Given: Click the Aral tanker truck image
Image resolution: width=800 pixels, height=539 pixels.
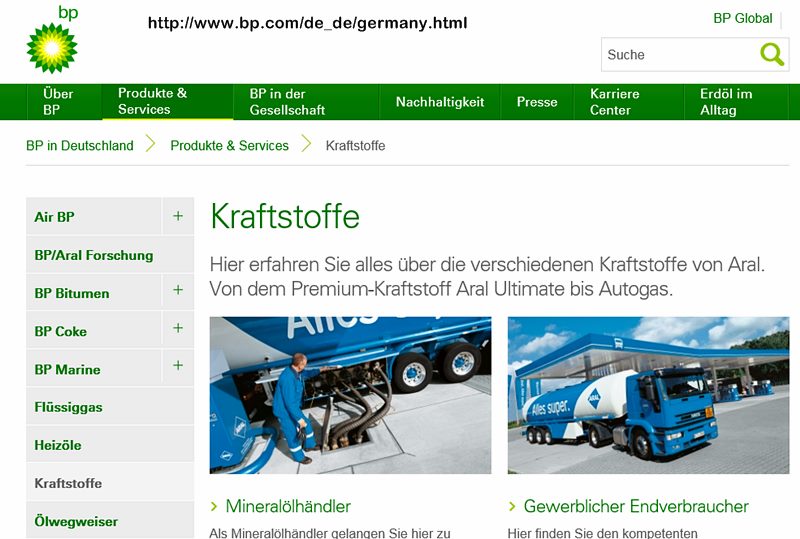Looking at the screenshot, I should click(648, 395).
